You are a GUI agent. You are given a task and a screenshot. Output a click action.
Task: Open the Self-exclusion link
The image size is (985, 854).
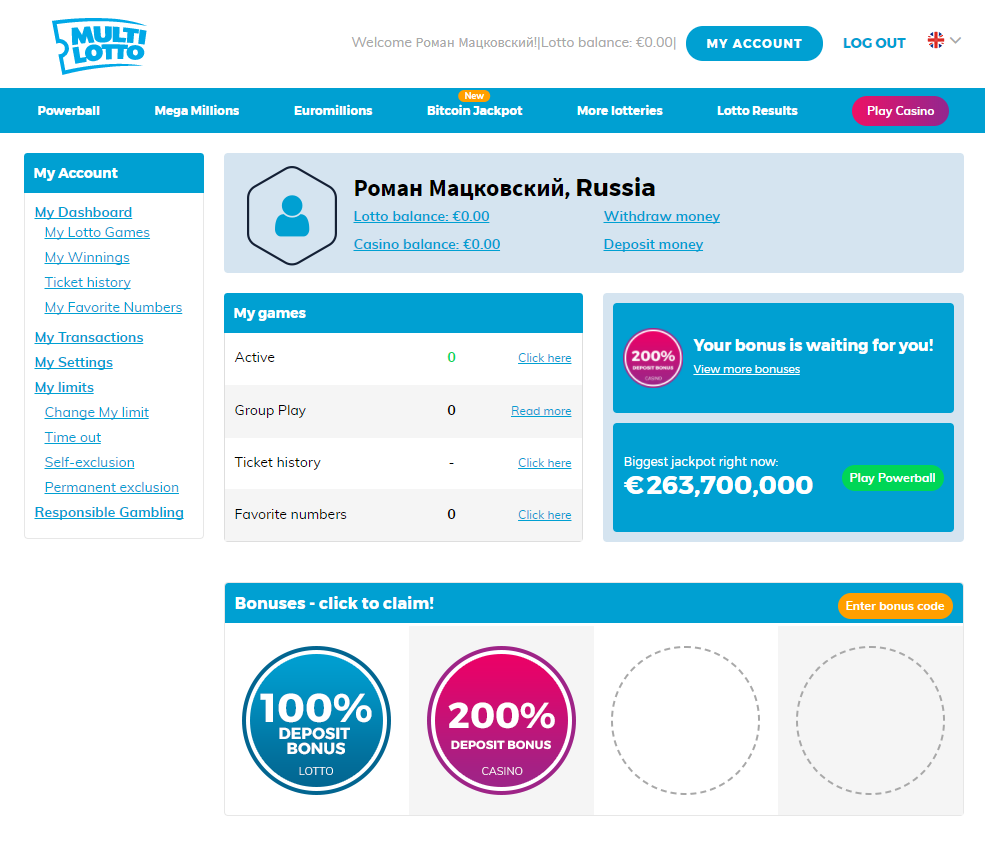[89, 463]
